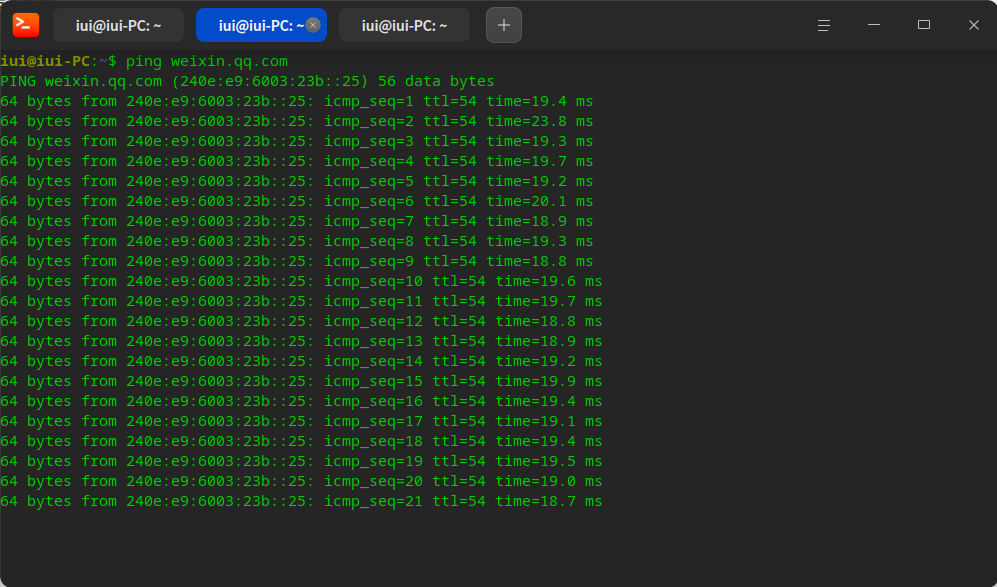
Task: Click the "PING weixin.qq.com" header output line
Action: pyautogui.click(x=247, y=81)
